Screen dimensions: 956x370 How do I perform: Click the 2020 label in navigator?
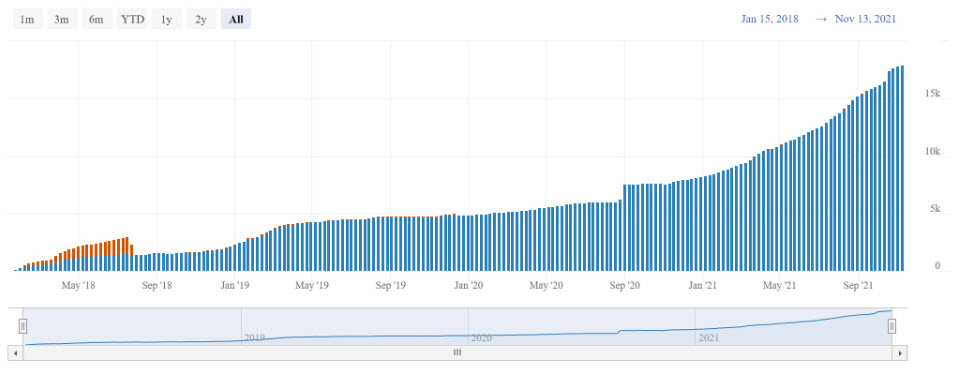click(481, 337)
